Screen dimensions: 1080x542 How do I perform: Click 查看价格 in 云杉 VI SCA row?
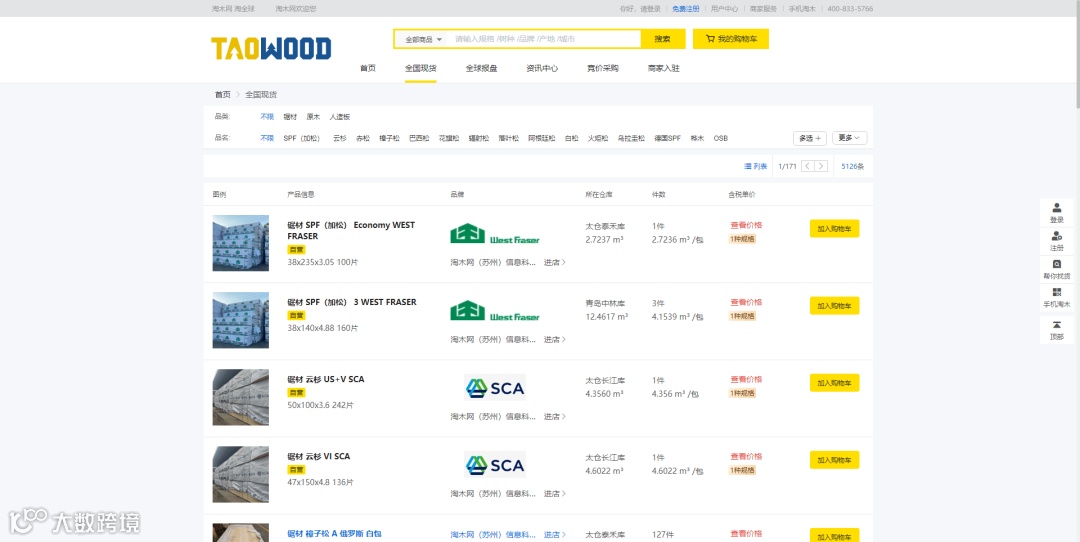point(746,457)
